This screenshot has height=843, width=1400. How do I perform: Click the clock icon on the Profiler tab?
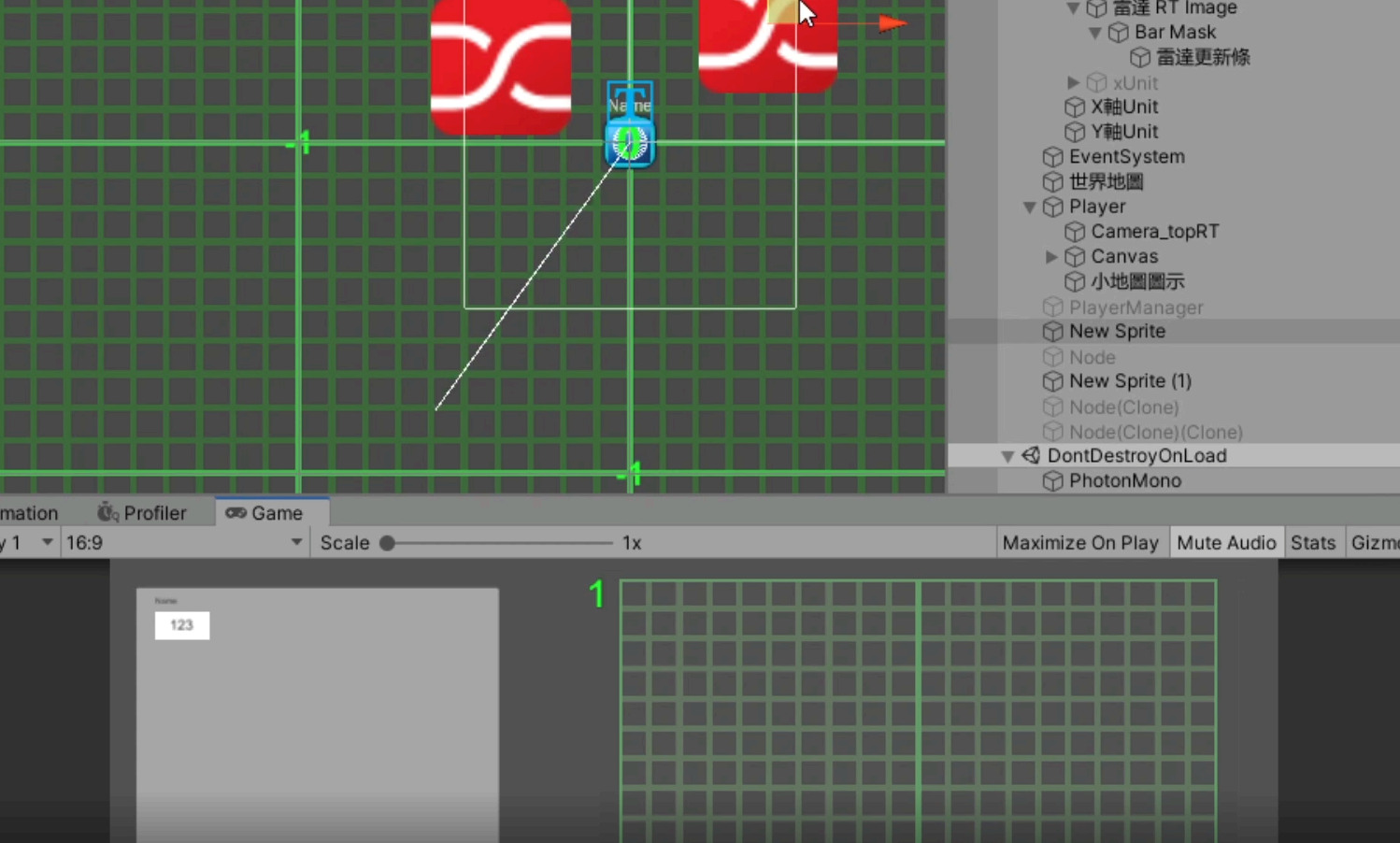click(105, 512)
